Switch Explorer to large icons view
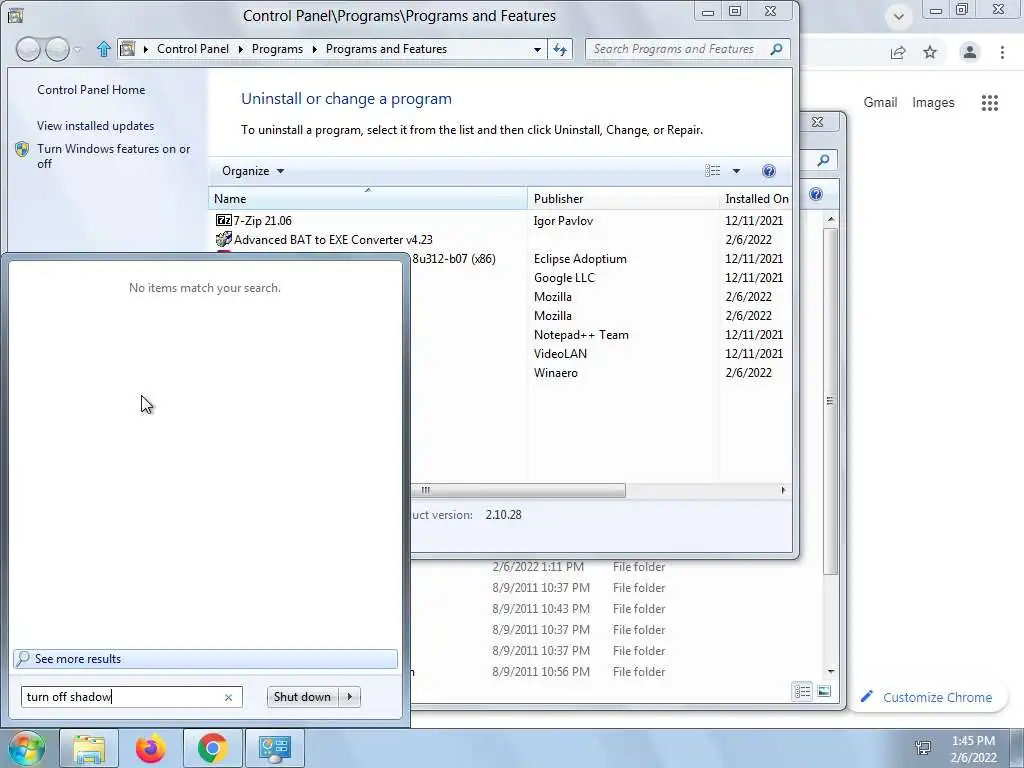Viewport: 1024px width, 768px height. [x=824, y=691]
